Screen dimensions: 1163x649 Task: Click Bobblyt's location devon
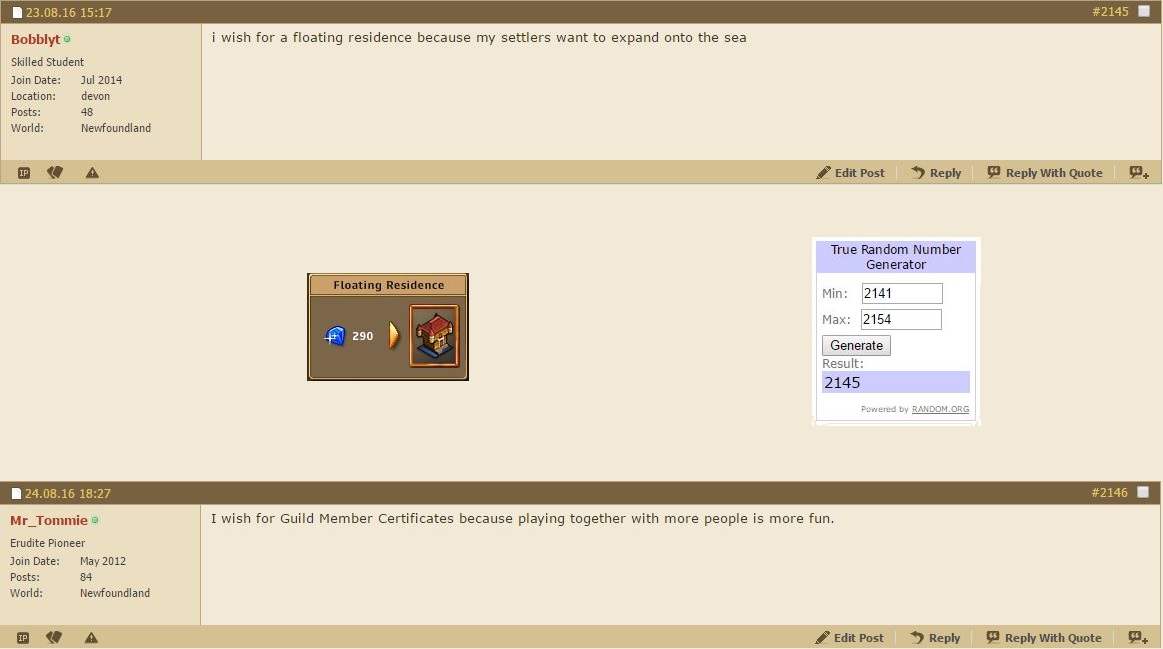(x=95, y=96)
